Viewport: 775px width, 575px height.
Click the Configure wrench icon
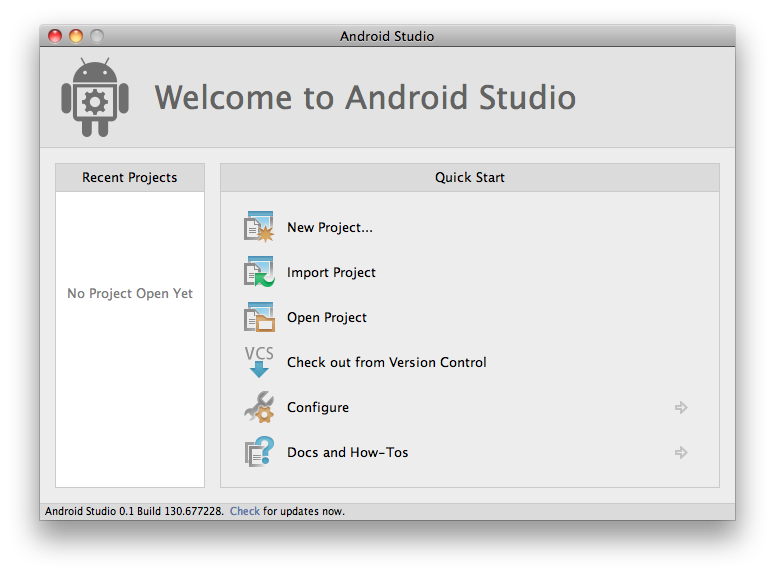(x=259, y=407)
